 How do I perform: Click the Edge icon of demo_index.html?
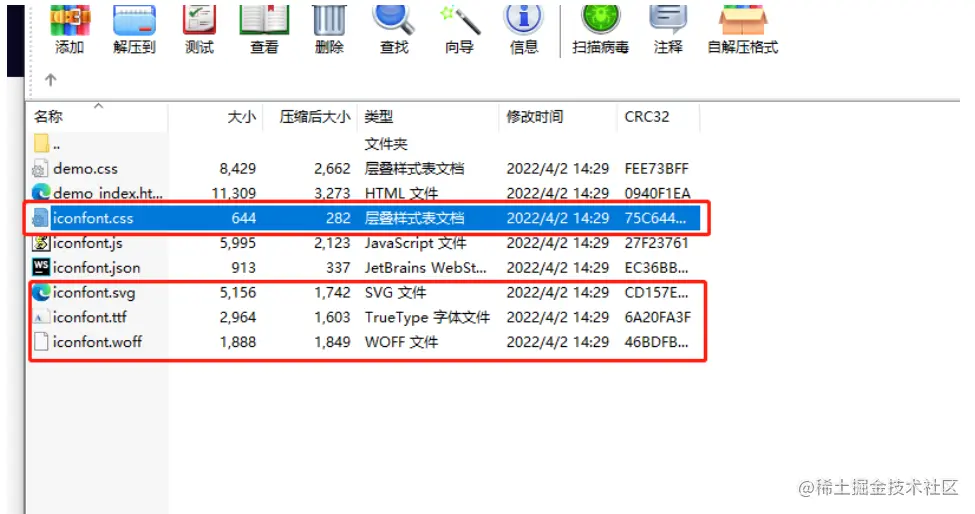(x=41, y=193)
